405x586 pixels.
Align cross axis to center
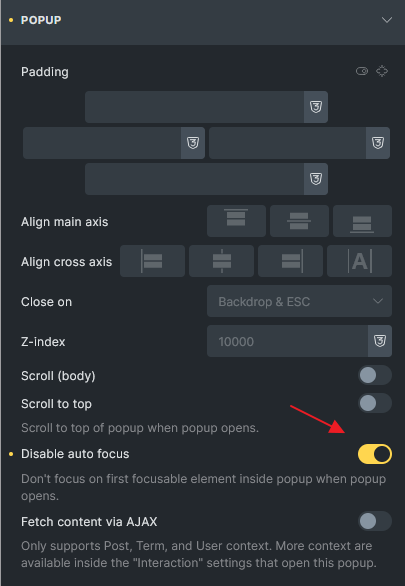222,261
